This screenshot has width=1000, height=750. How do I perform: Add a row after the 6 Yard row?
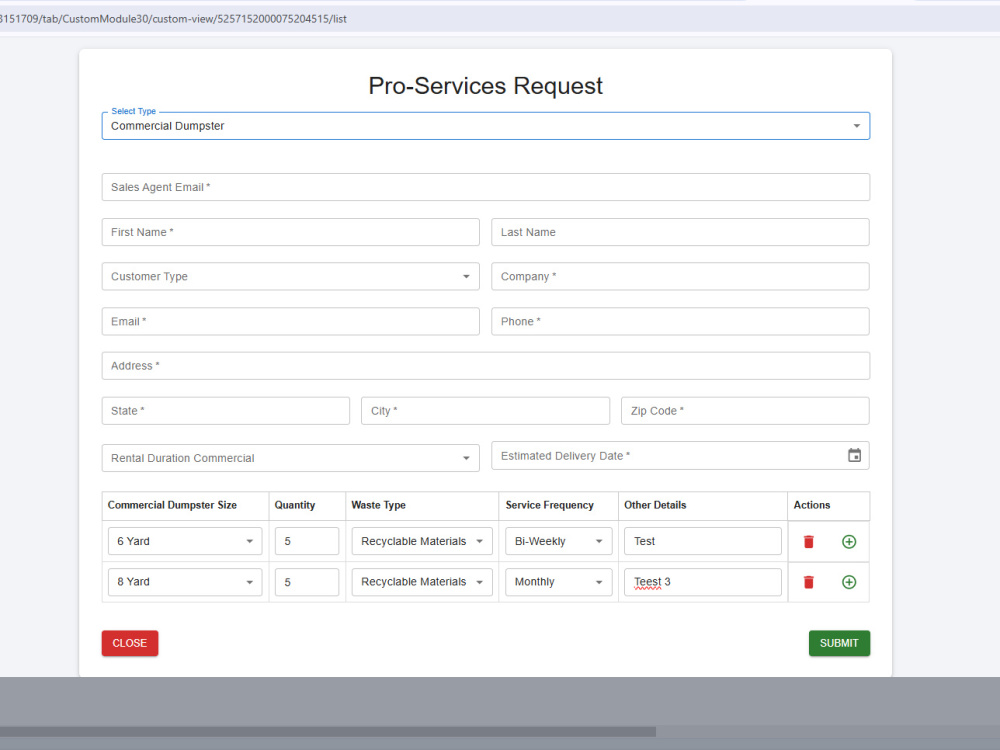[x=849, y=541]
